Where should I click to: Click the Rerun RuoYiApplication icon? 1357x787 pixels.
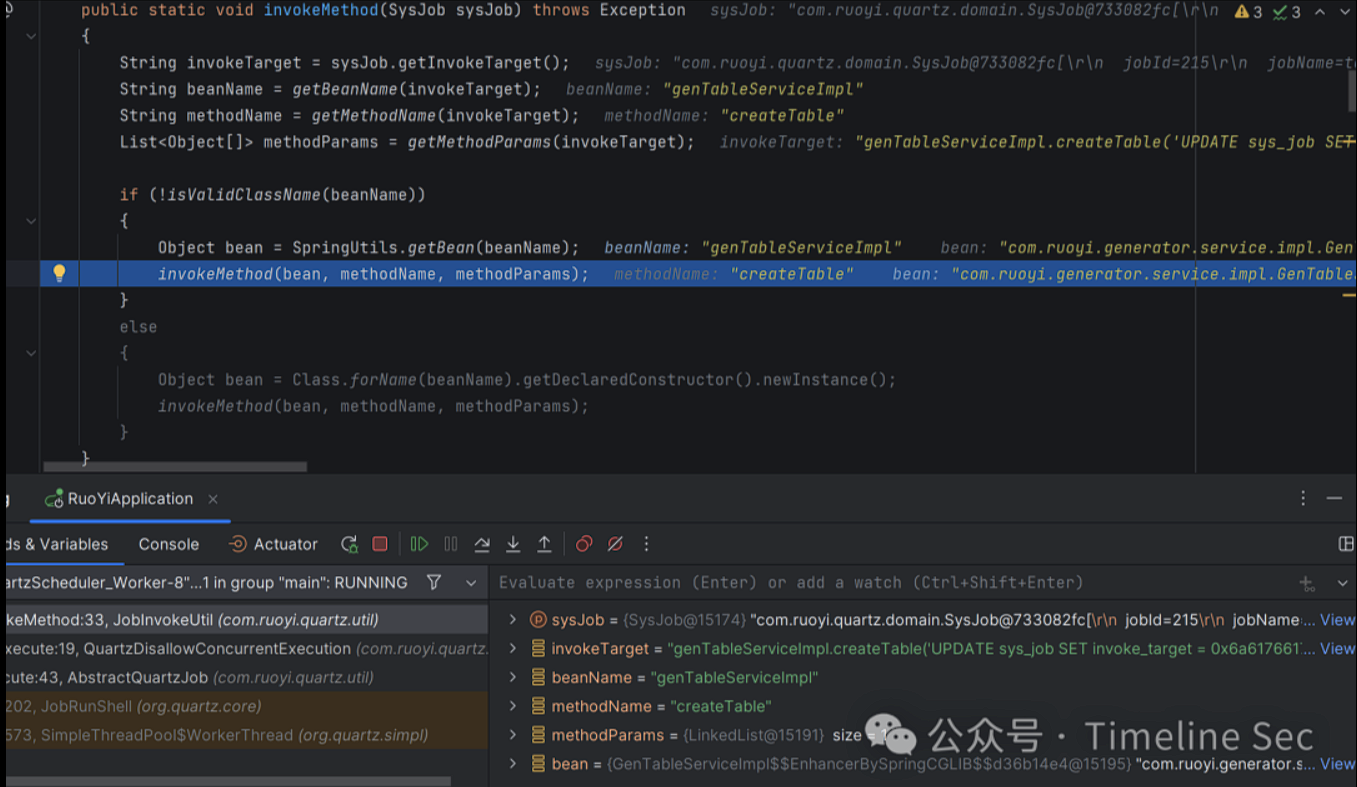[349, 544]
